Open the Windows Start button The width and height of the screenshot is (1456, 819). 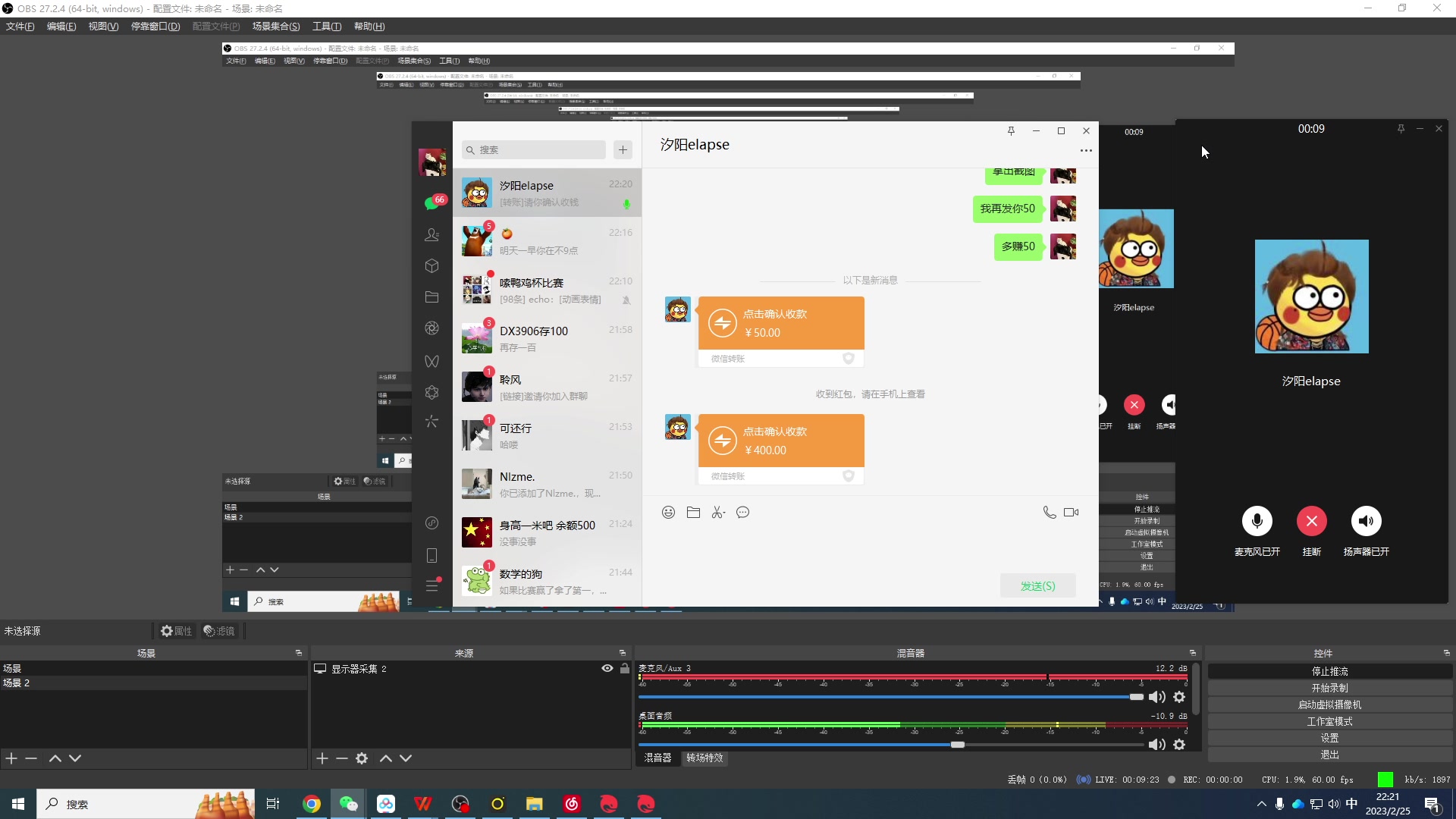click(x=18, y=804)
